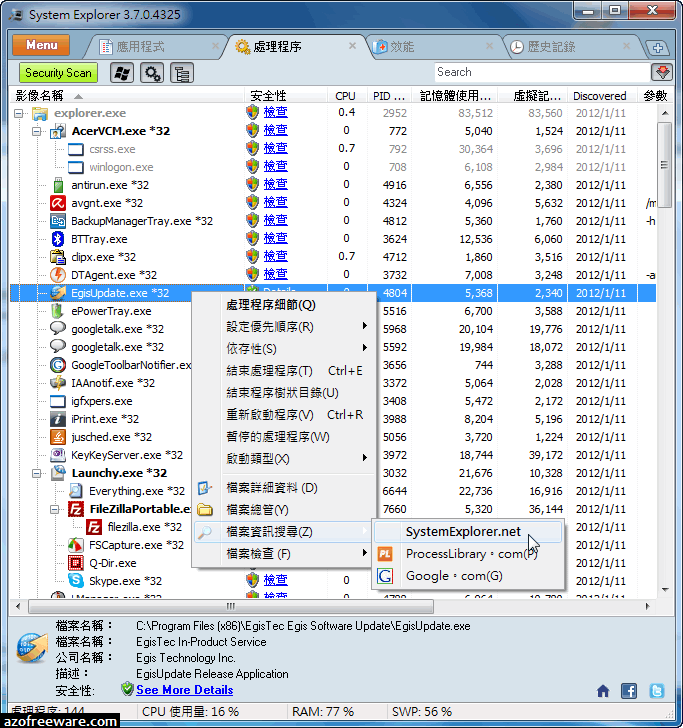The image size is (683, 728).
Task: Click 檢查 link for avgnt.exe
Action: click(x=275, y=202)
